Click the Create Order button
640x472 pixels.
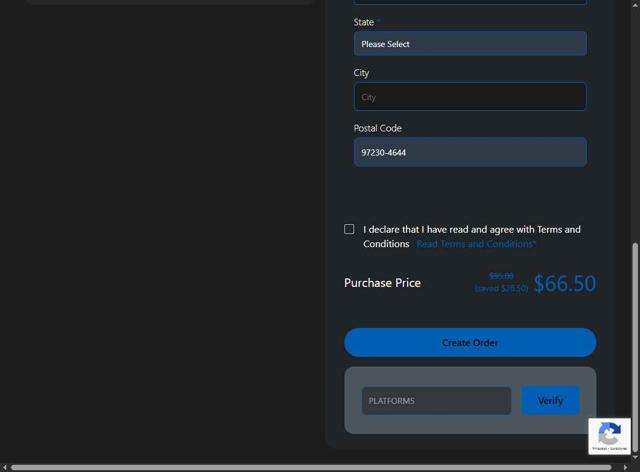(470, 343)
